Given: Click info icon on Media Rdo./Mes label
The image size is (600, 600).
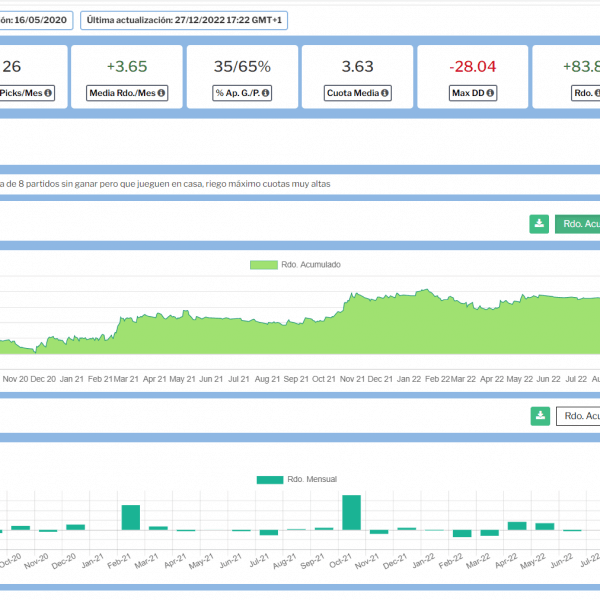Looking at the screenshot, I should (161, 93).
